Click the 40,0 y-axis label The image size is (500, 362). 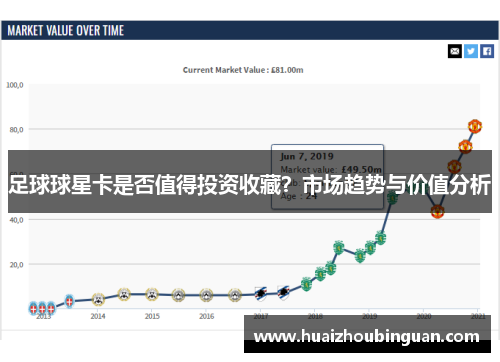[x=16, y=220]
